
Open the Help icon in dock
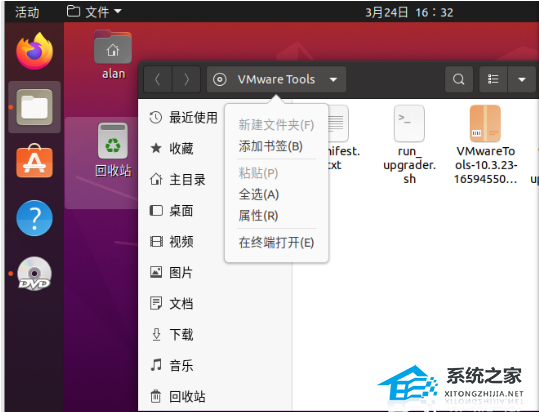34,218
